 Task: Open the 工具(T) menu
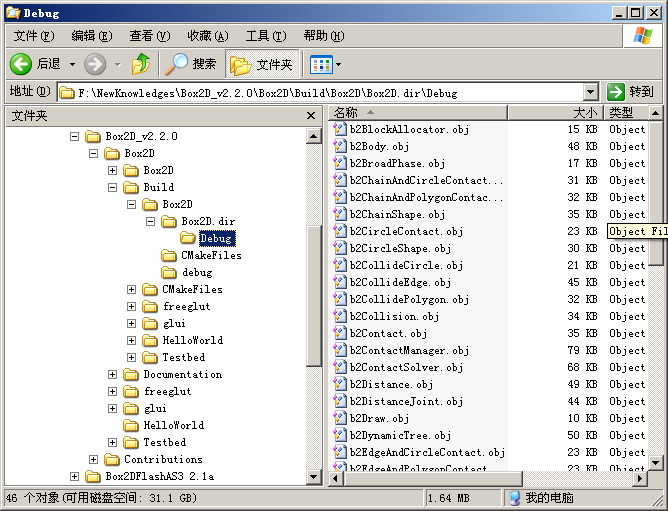(266, 36)
